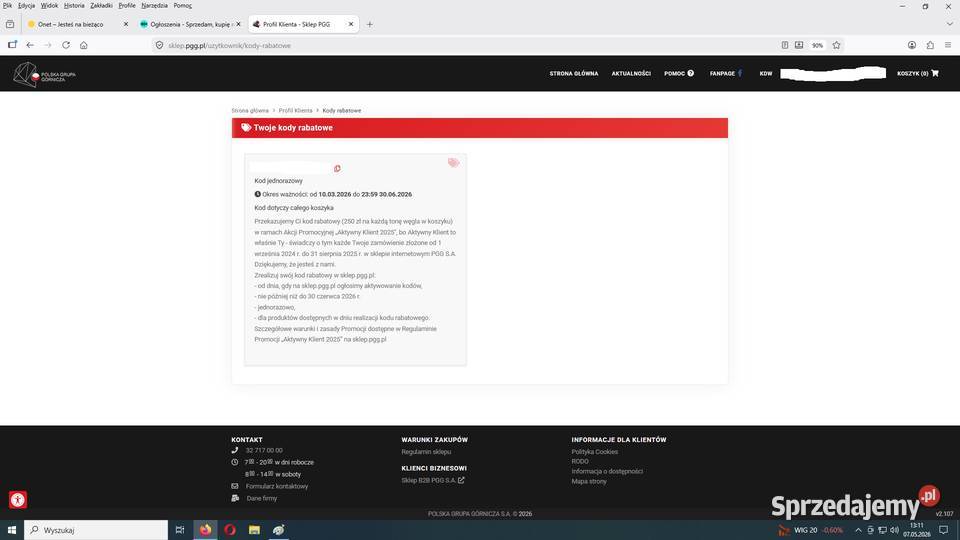Click the Firefox forward arrow
This screenshot has width=960, height=540.
click(x=48, y=45)
